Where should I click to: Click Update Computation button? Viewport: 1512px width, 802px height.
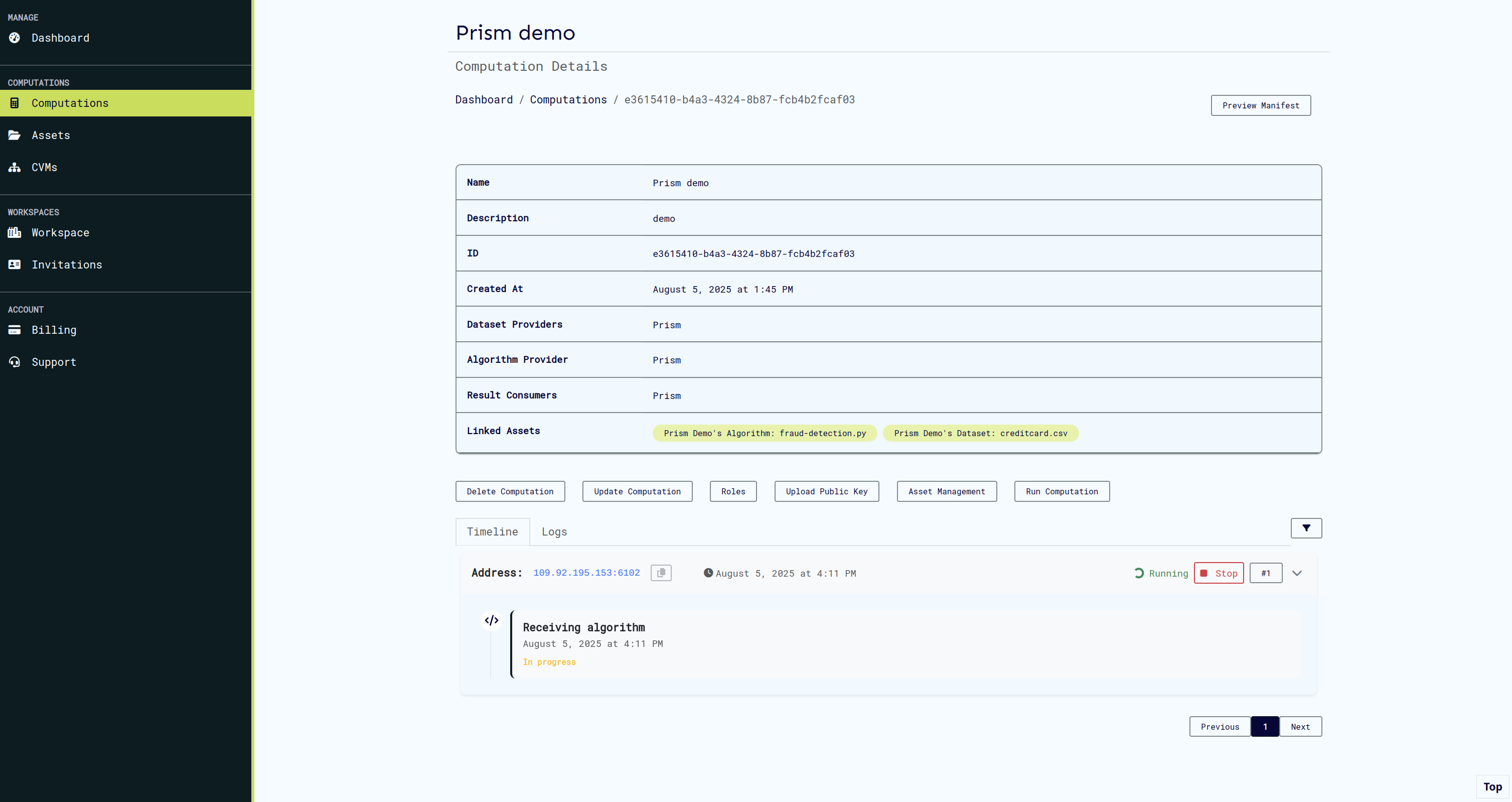pos(638,491)
